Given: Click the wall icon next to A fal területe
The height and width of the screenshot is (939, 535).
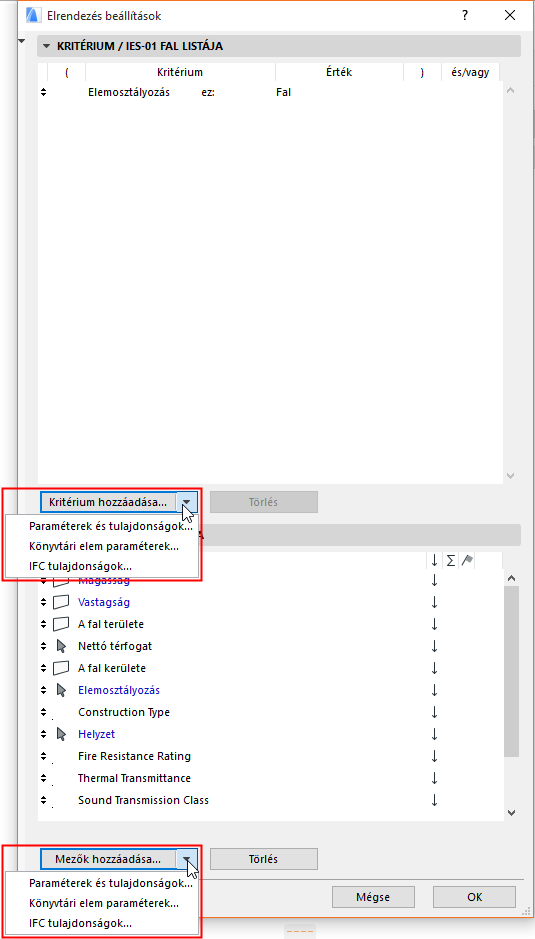Looking at the screenshot, I should point(61,624).
